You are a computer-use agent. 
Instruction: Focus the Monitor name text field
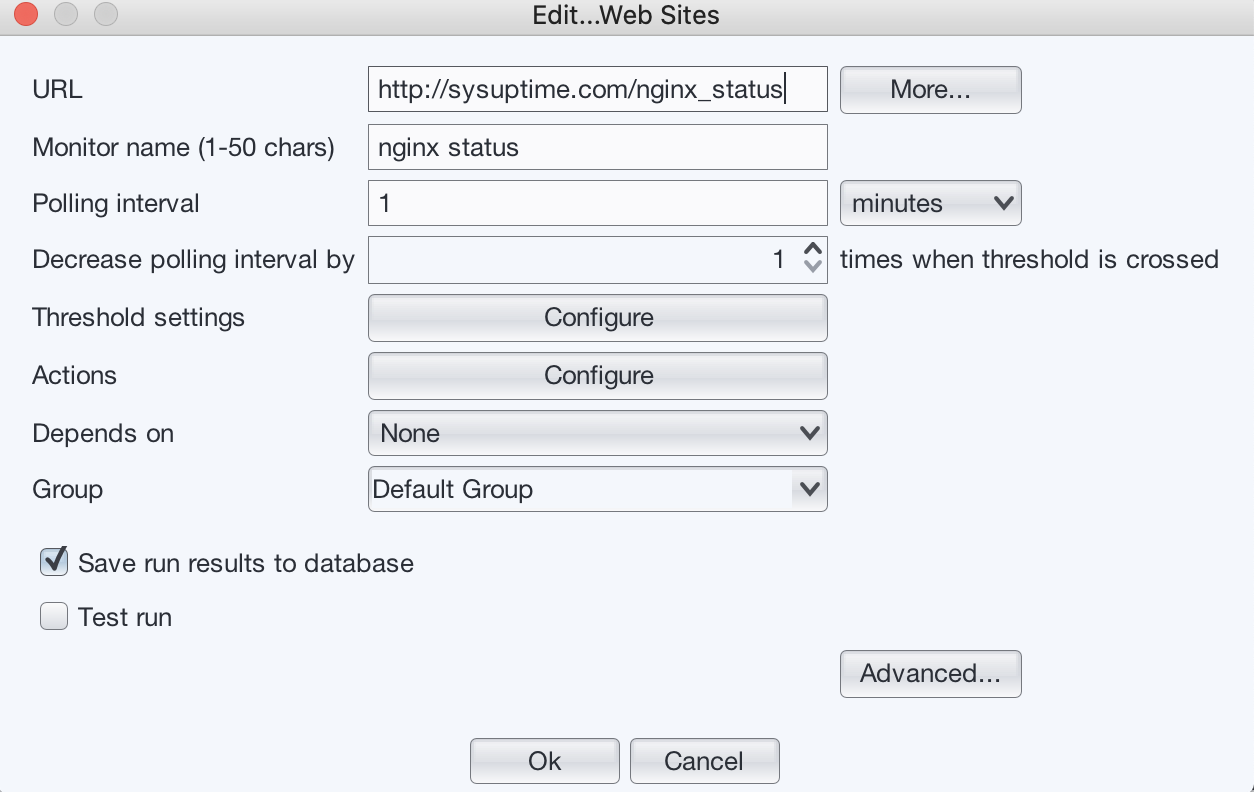(x=597, y=147)
